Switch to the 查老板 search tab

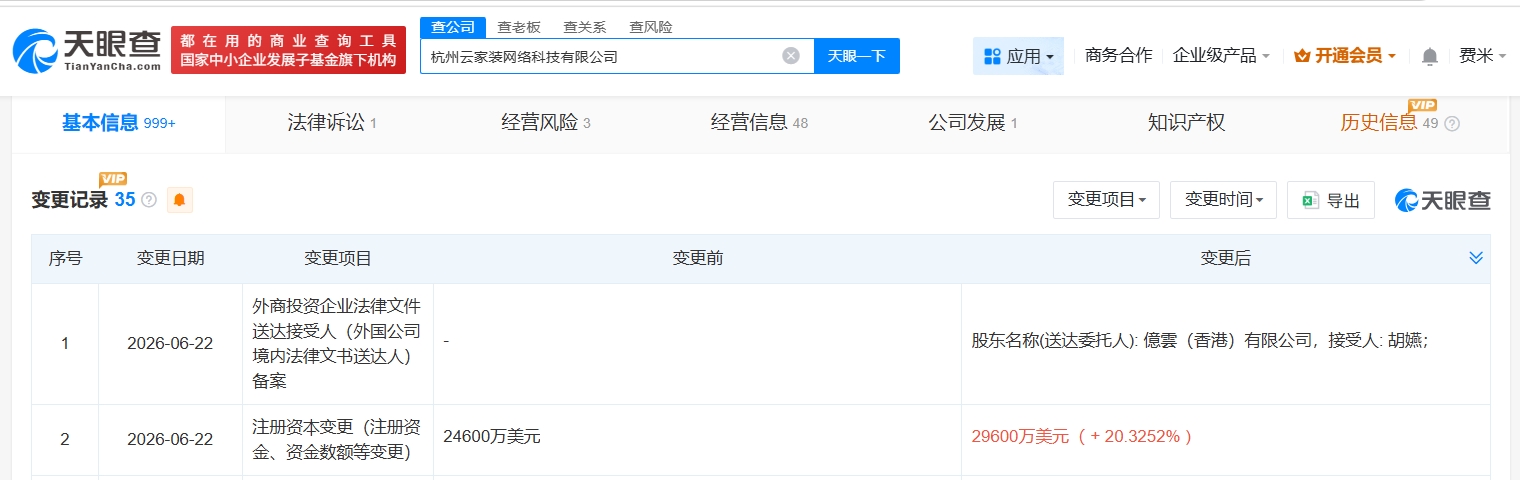[x=519, y=27]
